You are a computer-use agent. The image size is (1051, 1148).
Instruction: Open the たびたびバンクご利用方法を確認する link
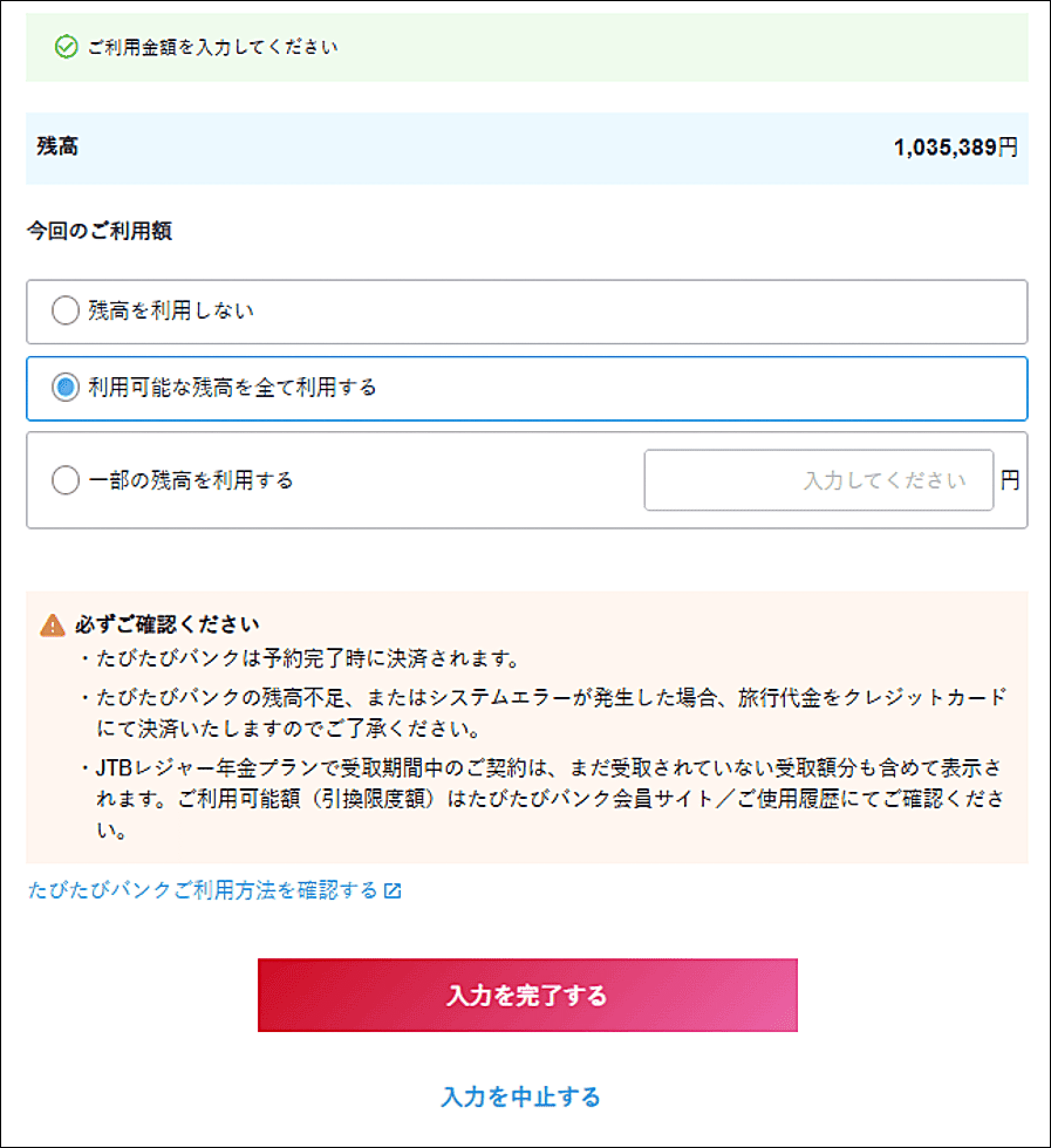[x=203, y=890]
